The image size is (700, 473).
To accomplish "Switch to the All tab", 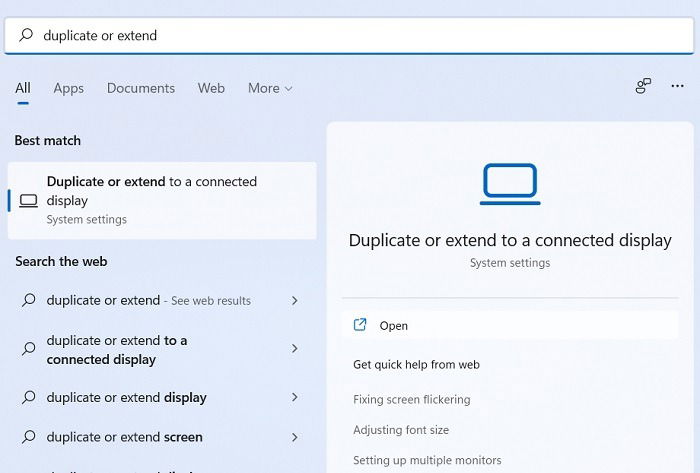I will click(23, 88).
